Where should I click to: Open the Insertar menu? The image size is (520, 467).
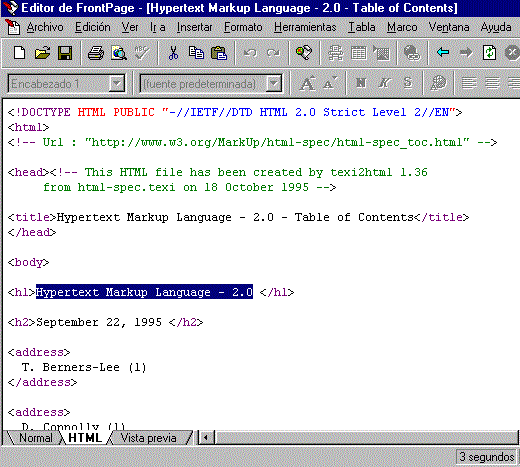click(194, 27)
